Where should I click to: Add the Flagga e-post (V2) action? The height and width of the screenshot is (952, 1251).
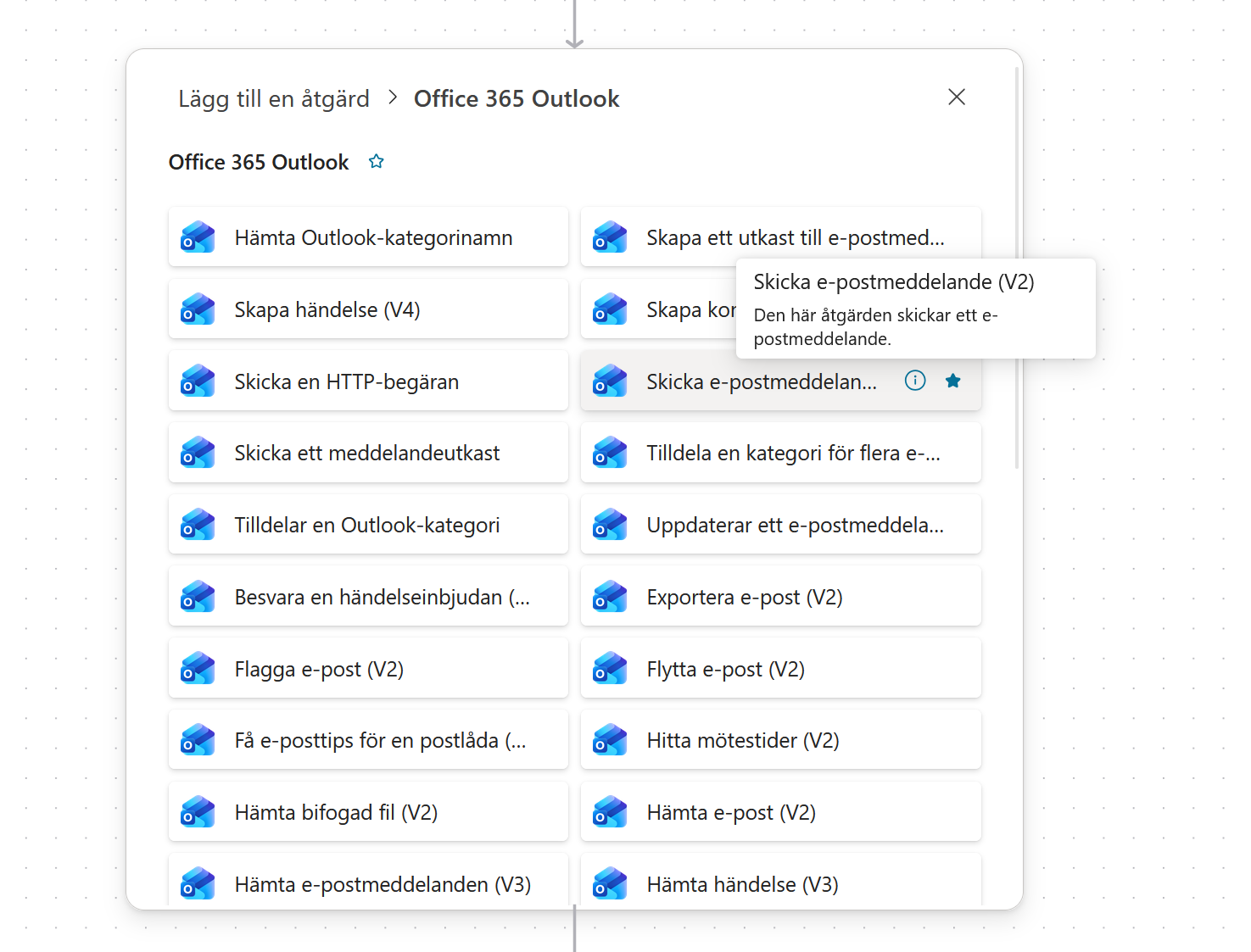point(368,669)
